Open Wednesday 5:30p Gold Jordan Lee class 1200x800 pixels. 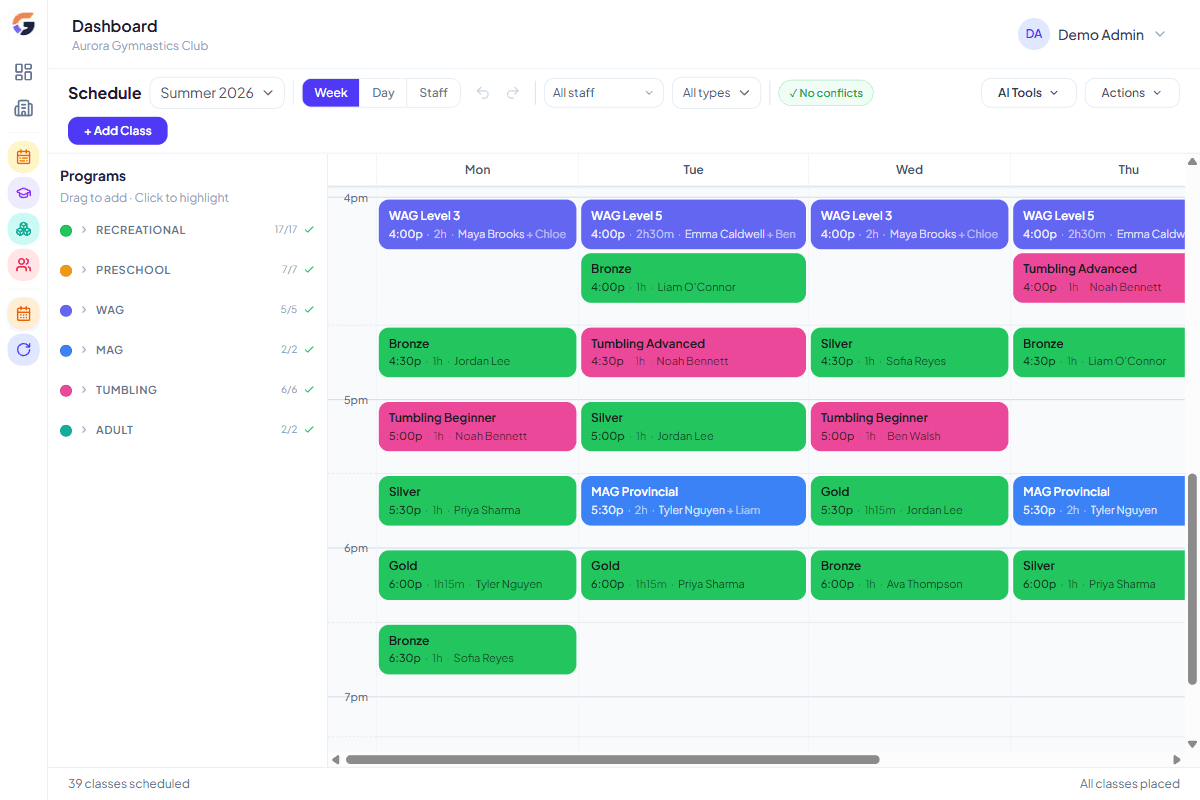click(x=909, y=501)
